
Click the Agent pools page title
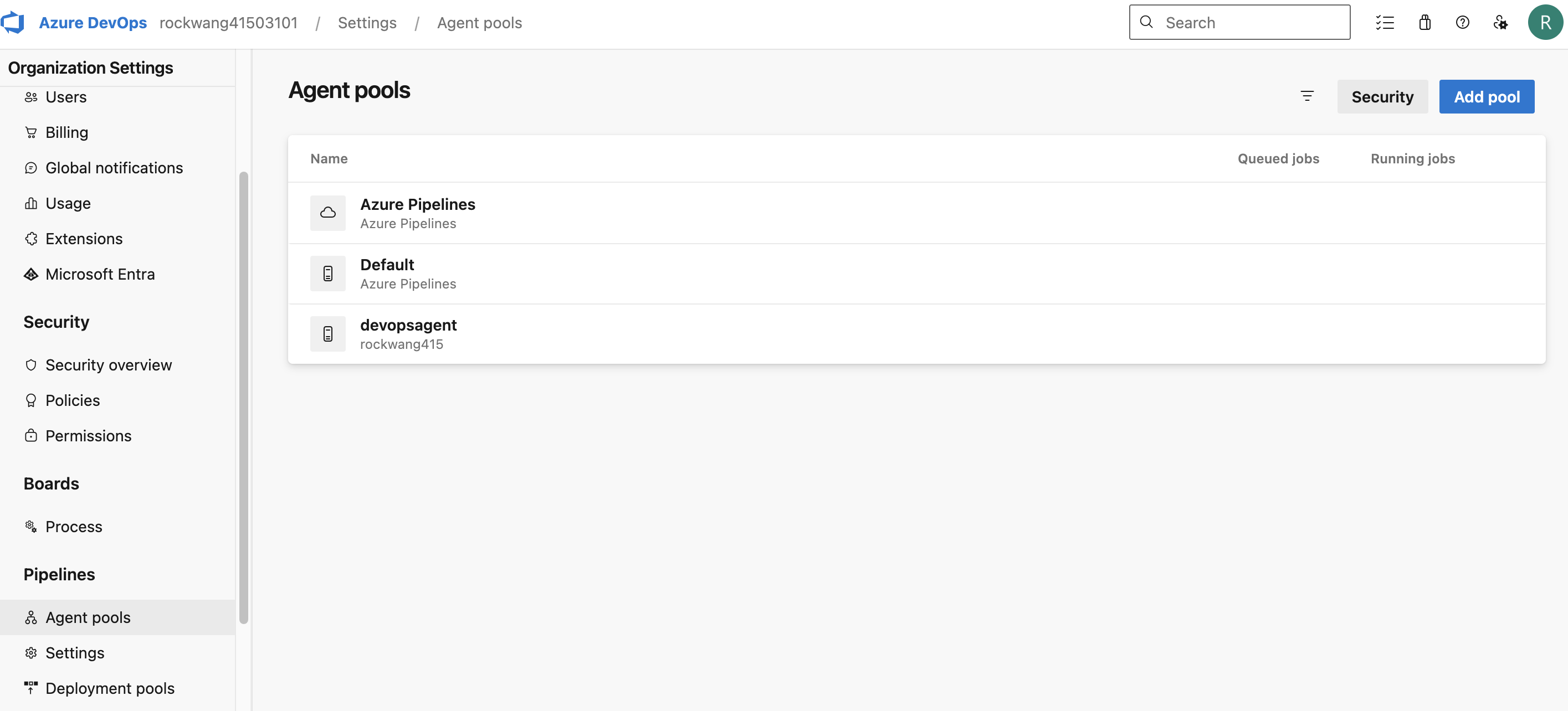click(350, 90)
